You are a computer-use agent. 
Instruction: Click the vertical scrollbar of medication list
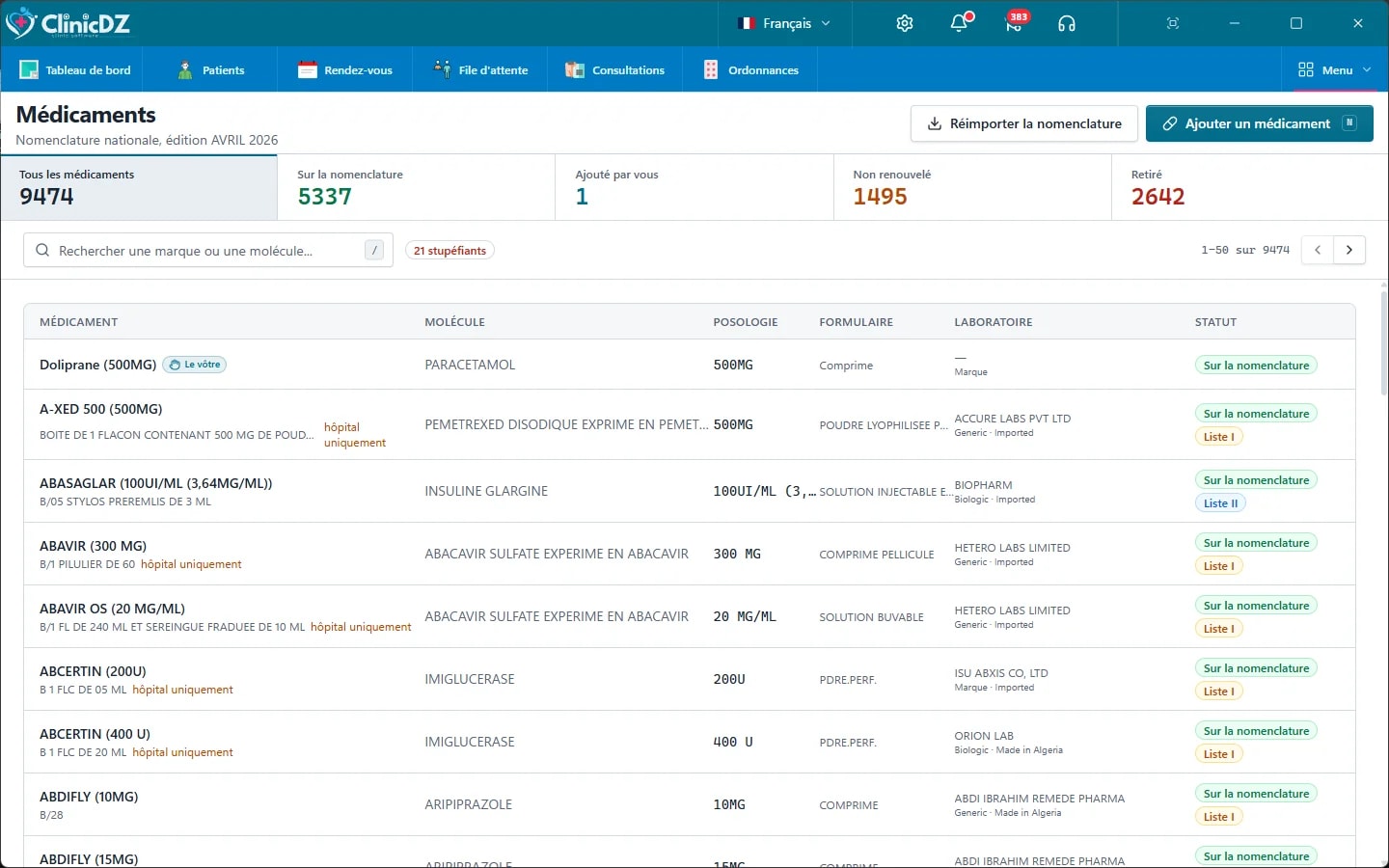1383,342
